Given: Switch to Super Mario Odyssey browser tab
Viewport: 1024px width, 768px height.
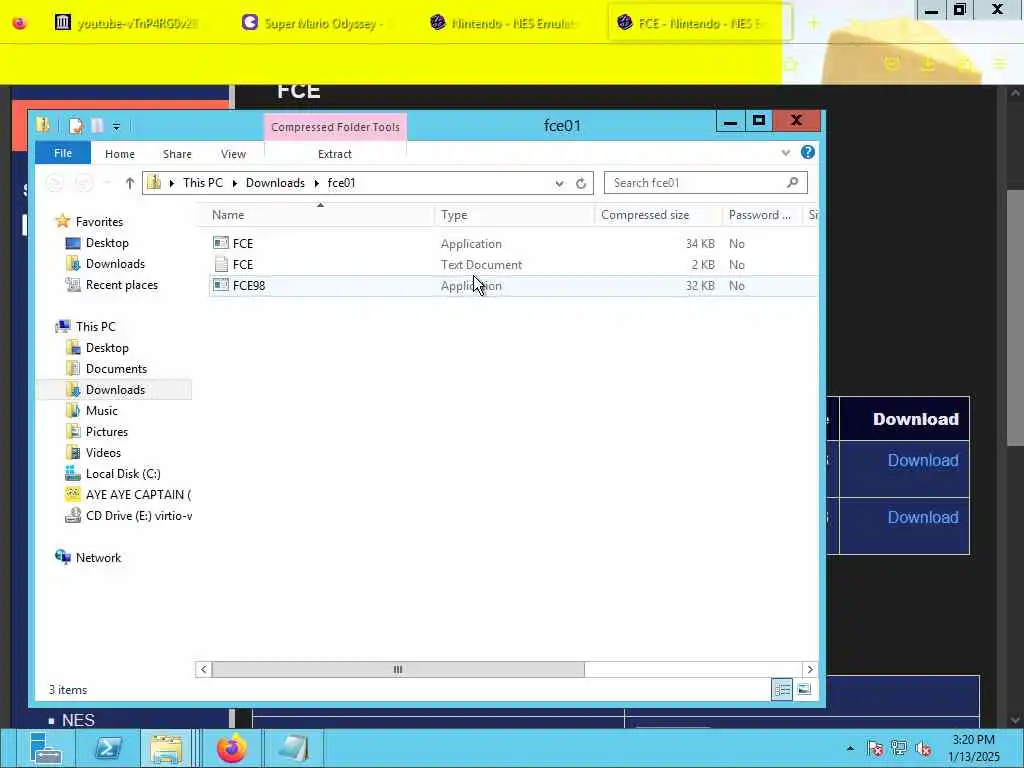Looking at the screenshot, I should (x=318, y=24).
